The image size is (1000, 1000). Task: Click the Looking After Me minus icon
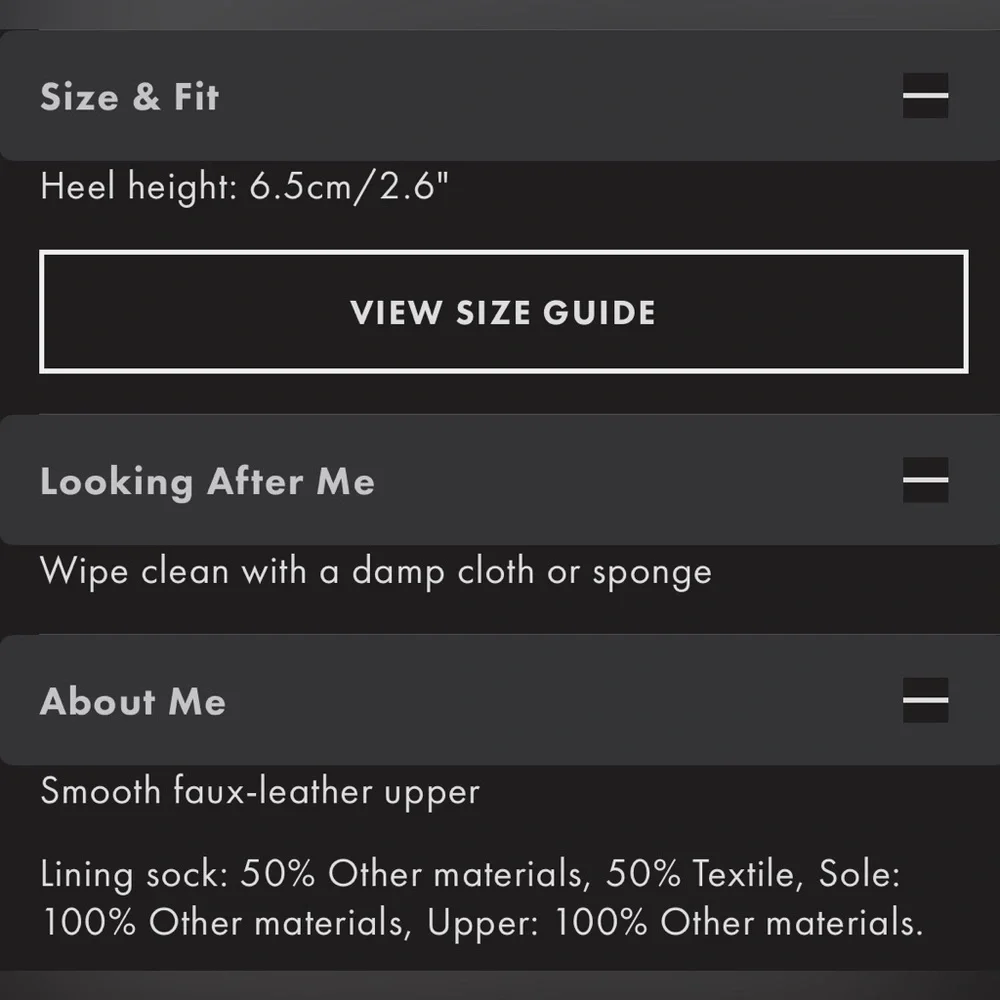925,481
